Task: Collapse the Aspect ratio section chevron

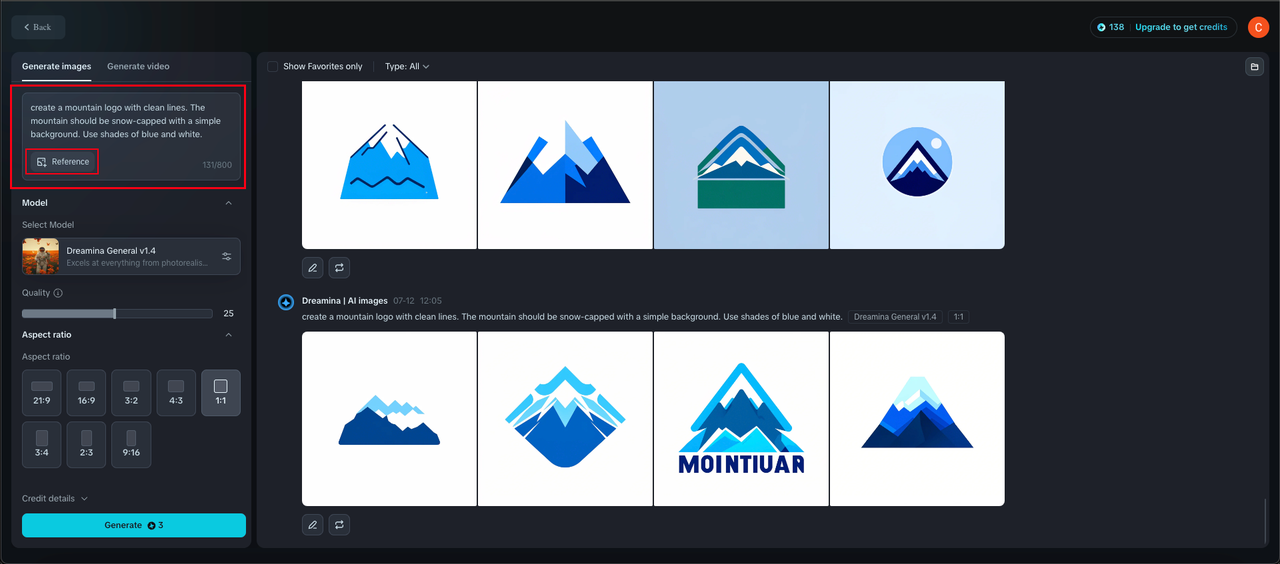Action: (x=228, y=335)
